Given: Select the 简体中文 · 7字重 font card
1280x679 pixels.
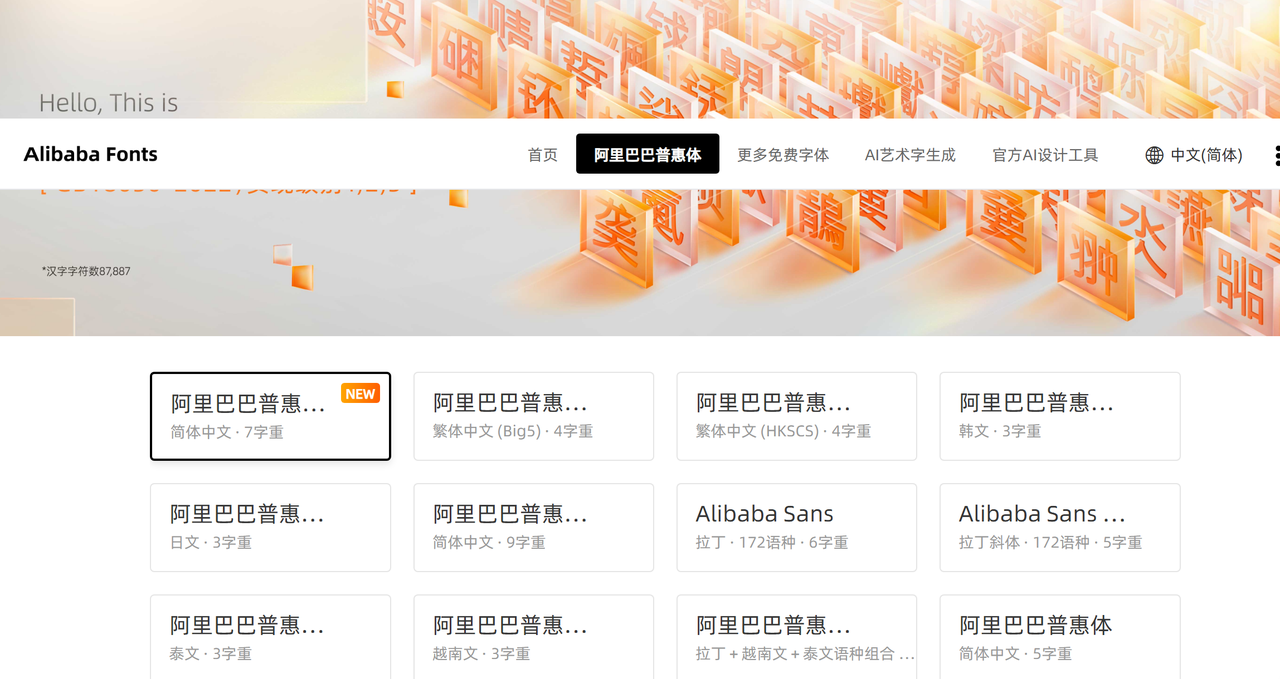Looking at the screenshot, I should (270, 416).
